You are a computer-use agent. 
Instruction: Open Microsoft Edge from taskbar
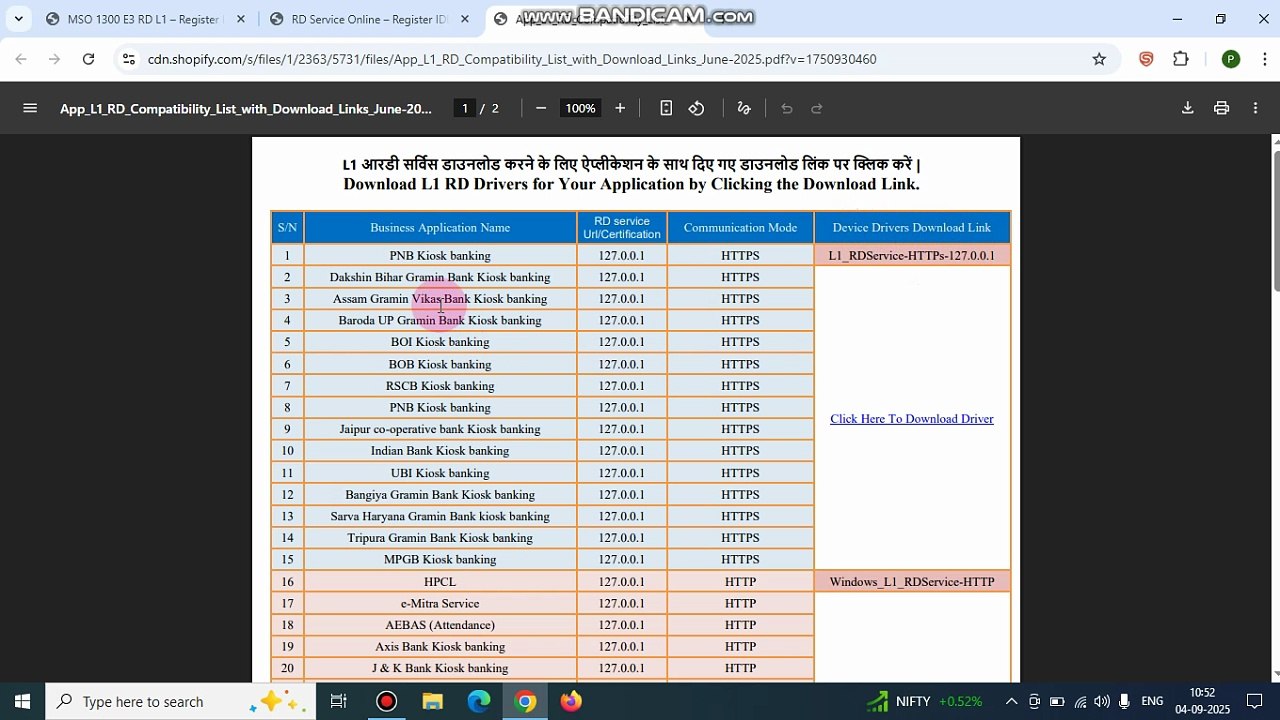(x=479, y=702)
